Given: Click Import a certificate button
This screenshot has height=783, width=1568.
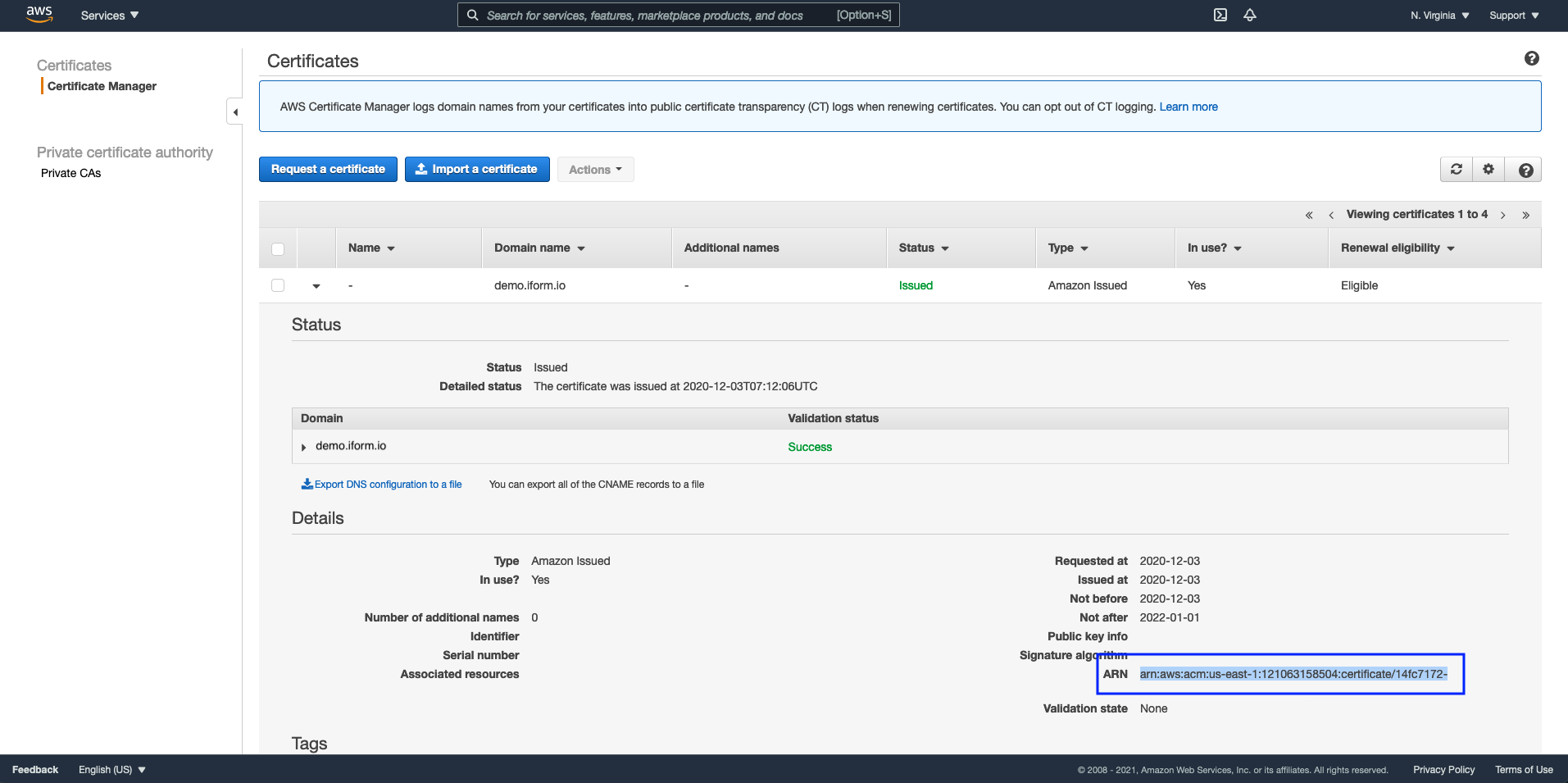Looking at the screenshot, I should pyautogui.click(x=477, y=169).
